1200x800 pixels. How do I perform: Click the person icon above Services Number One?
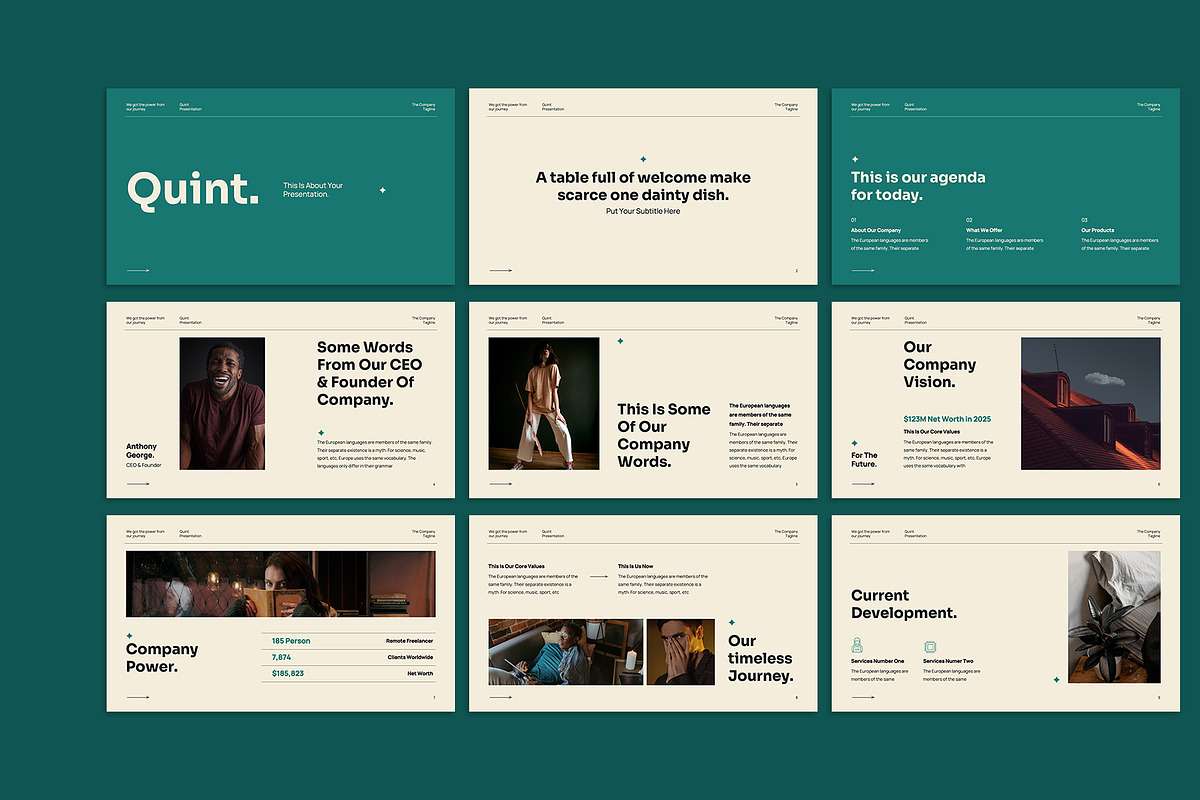click(x=857, y=645)
